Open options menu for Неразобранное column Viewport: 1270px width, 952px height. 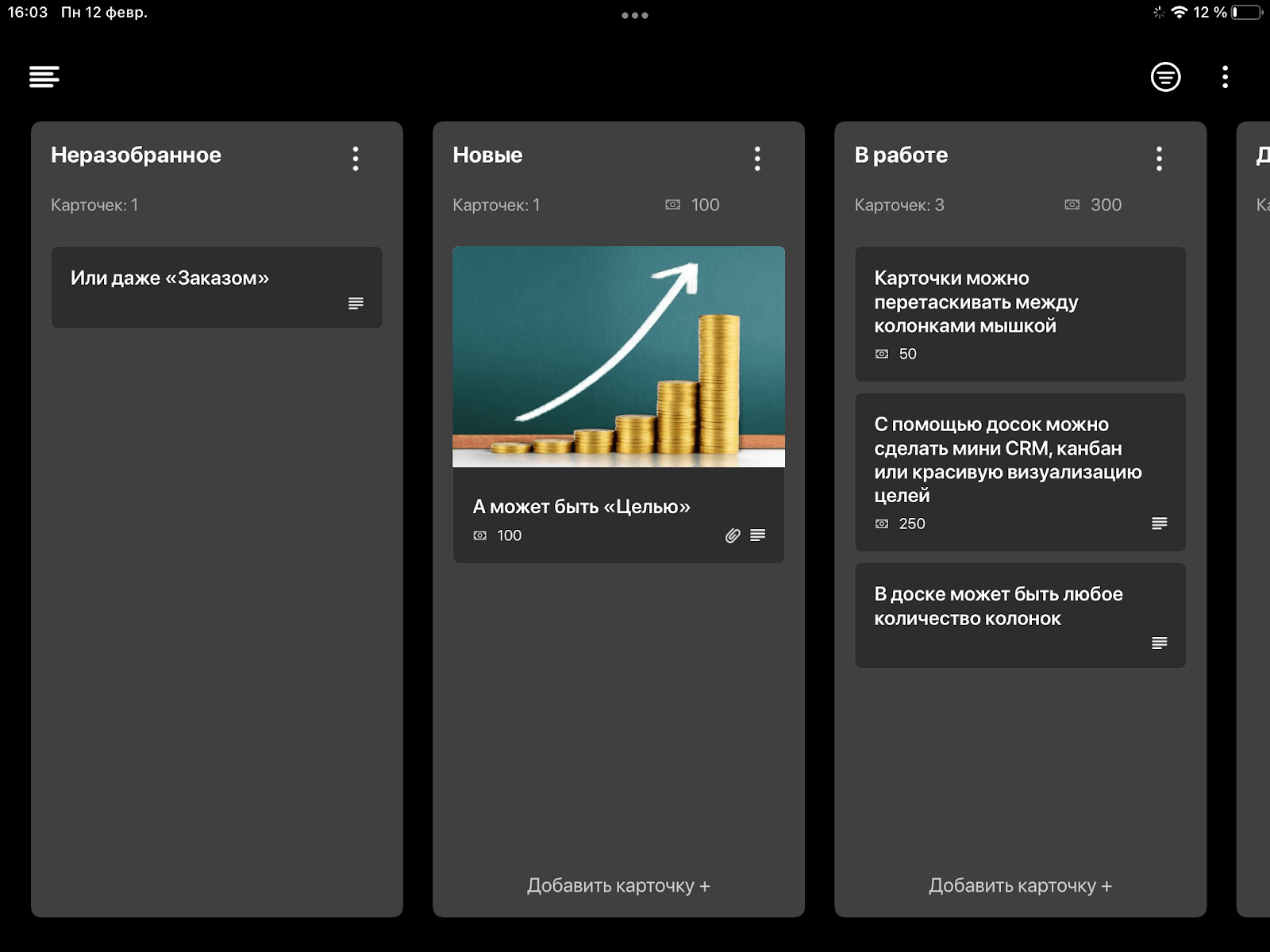pyautogui.click(x=356, y=159)
